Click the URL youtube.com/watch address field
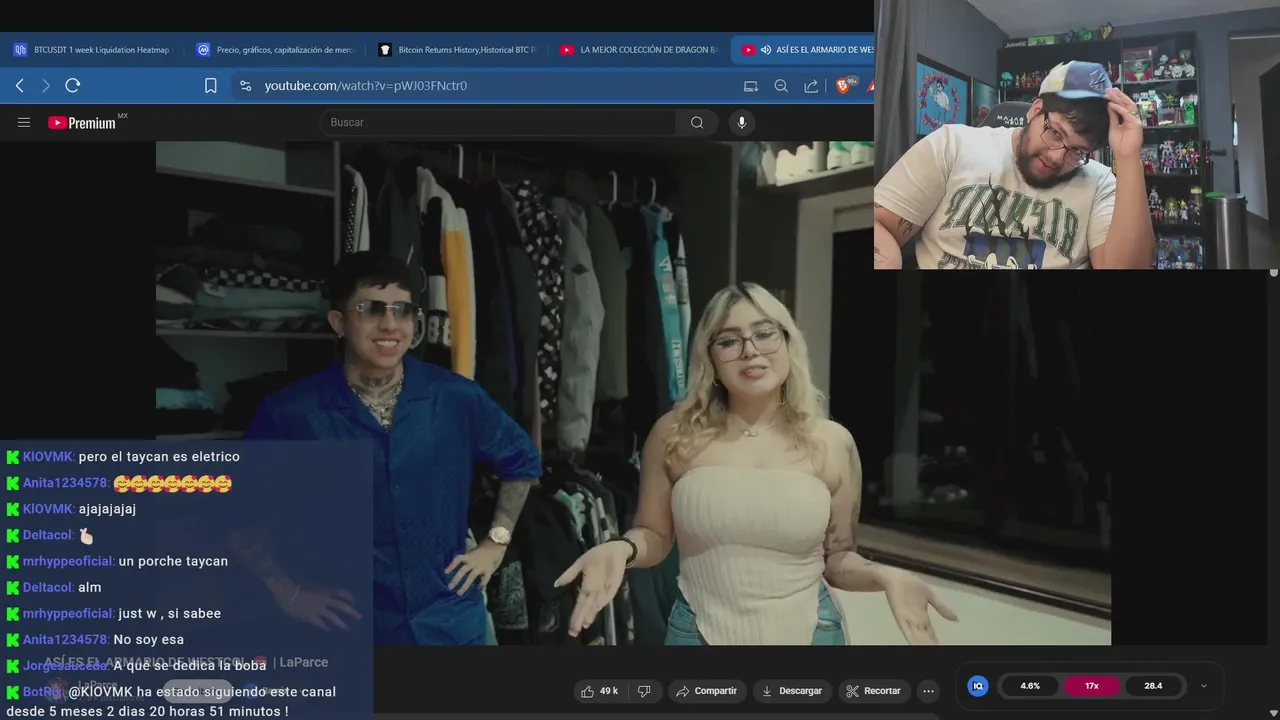 coord(365,86)
